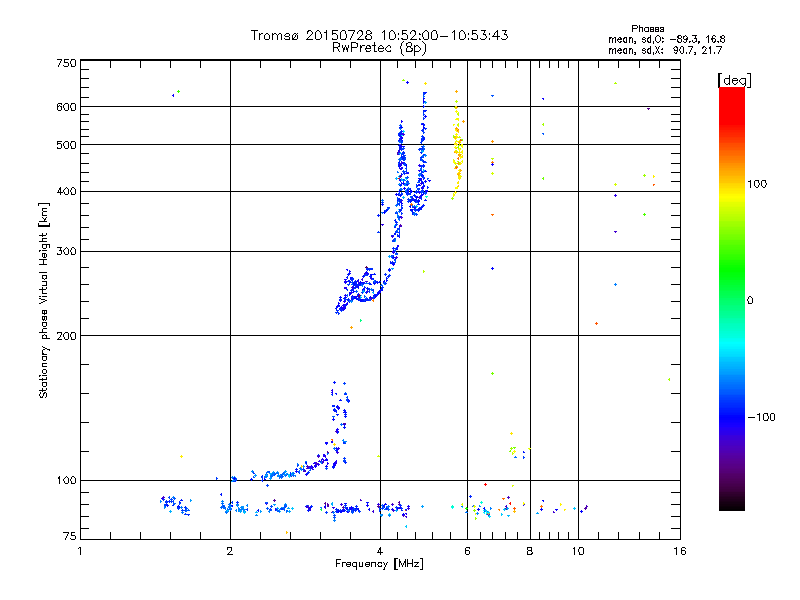Screen dimensions: 800x600
Task: Click the x-axis tick label '10'
Action: 578,551
